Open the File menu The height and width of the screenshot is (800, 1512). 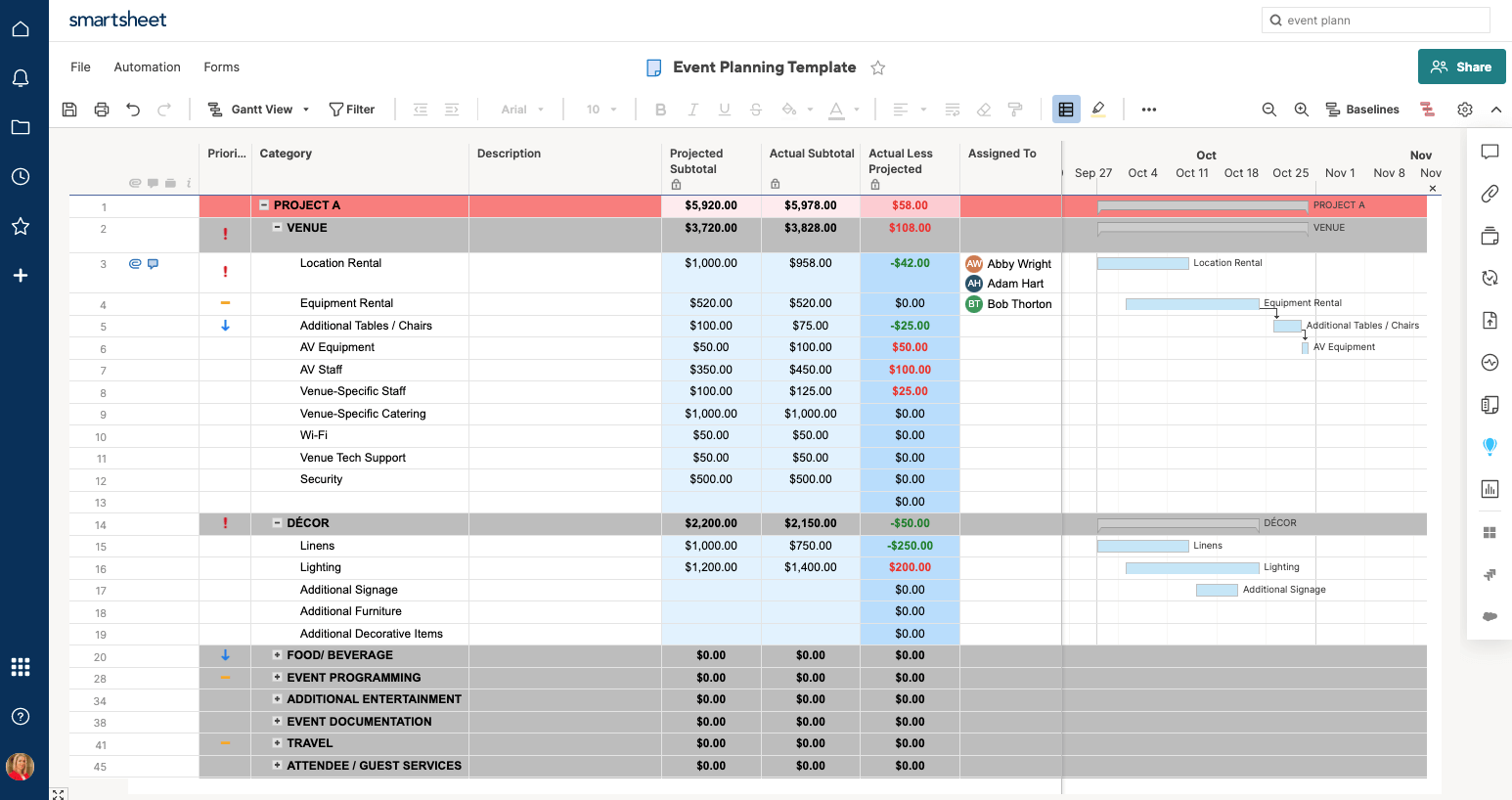coord(80,67)
